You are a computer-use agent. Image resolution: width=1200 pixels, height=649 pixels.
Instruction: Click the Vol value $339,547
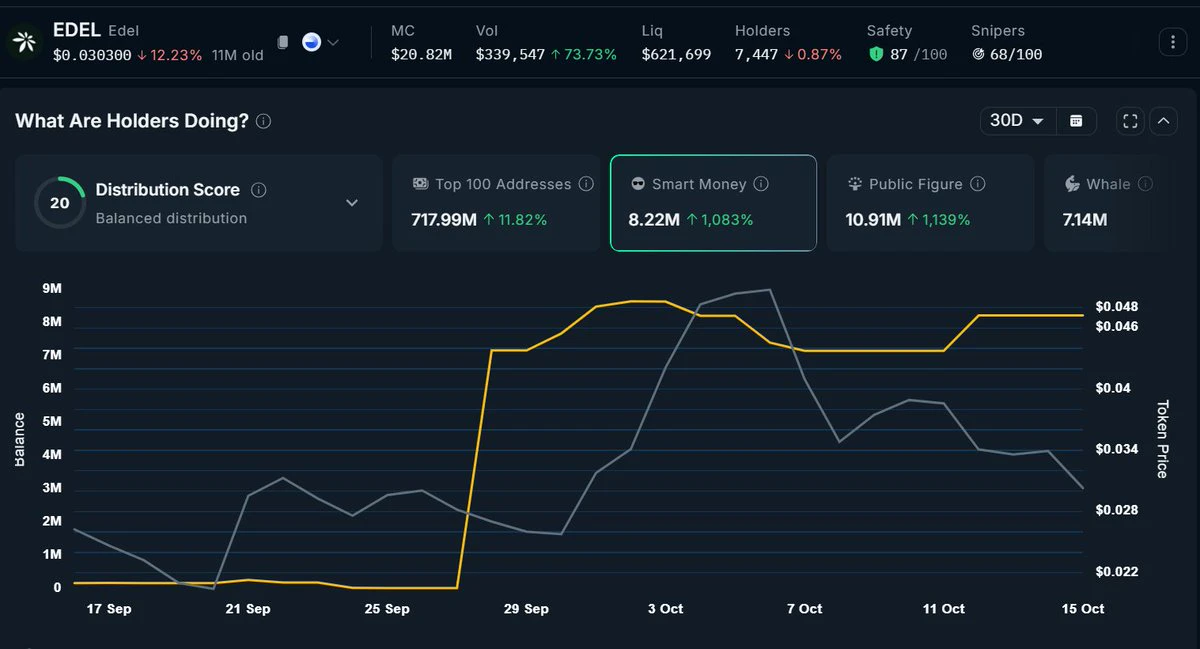point(510,55)
